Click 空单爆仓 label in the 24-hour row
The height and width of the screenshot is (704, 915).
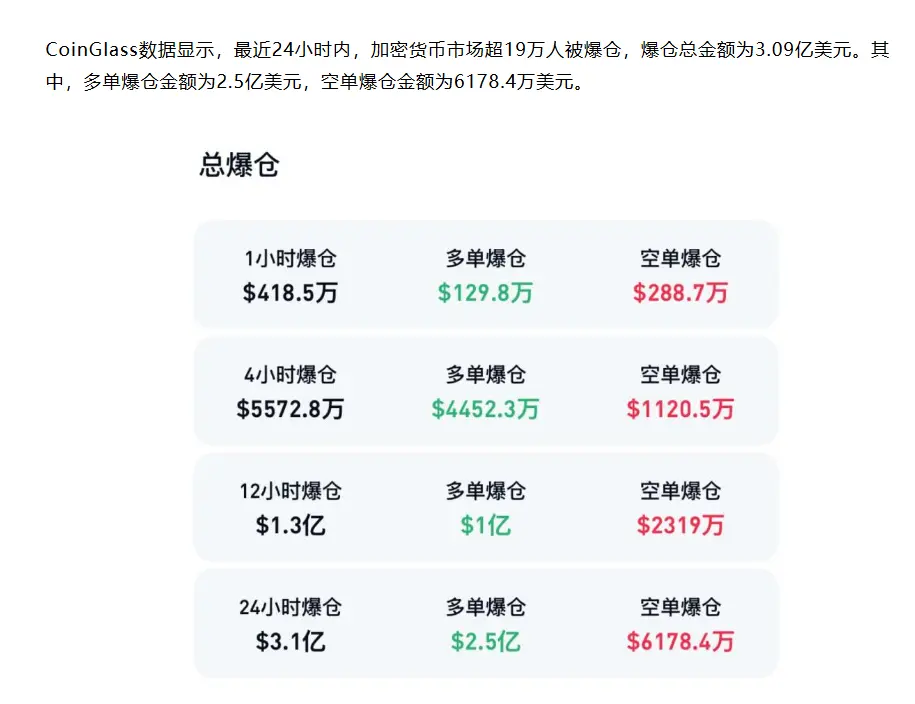tap(680, 607)
